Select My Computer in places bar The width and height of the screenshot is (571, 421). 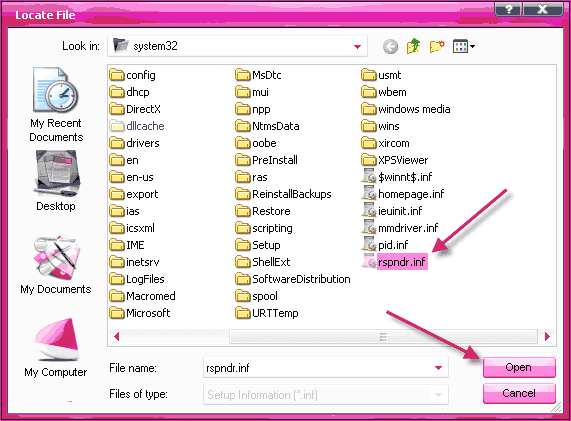point(56,348)
